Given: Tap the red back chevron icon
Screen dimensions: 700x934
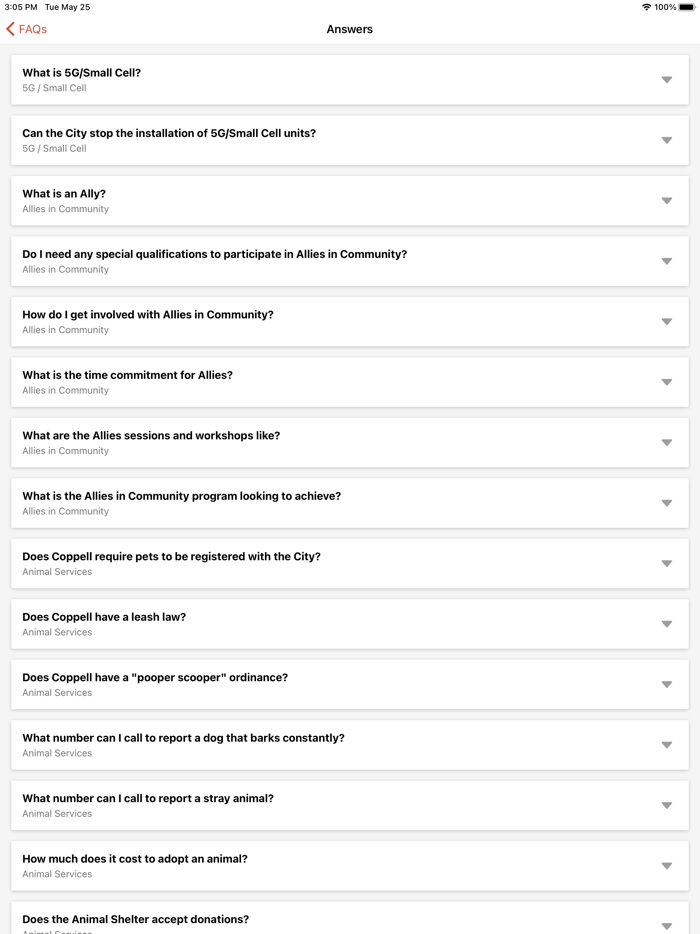Looking at the screenshot, I should 11,29.
